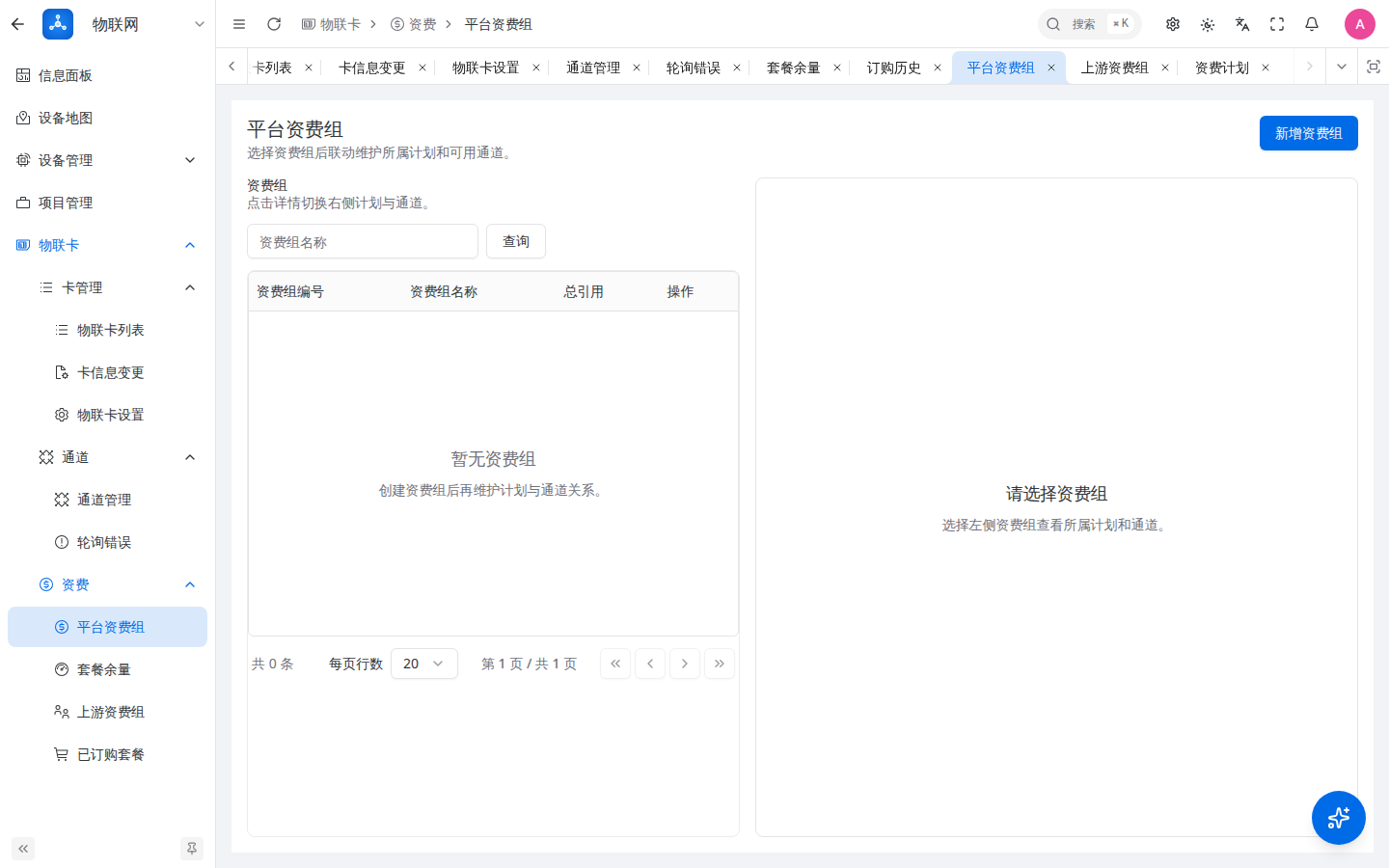
Task: Close the 平台资费组 tab
Action: [1051, 68]
